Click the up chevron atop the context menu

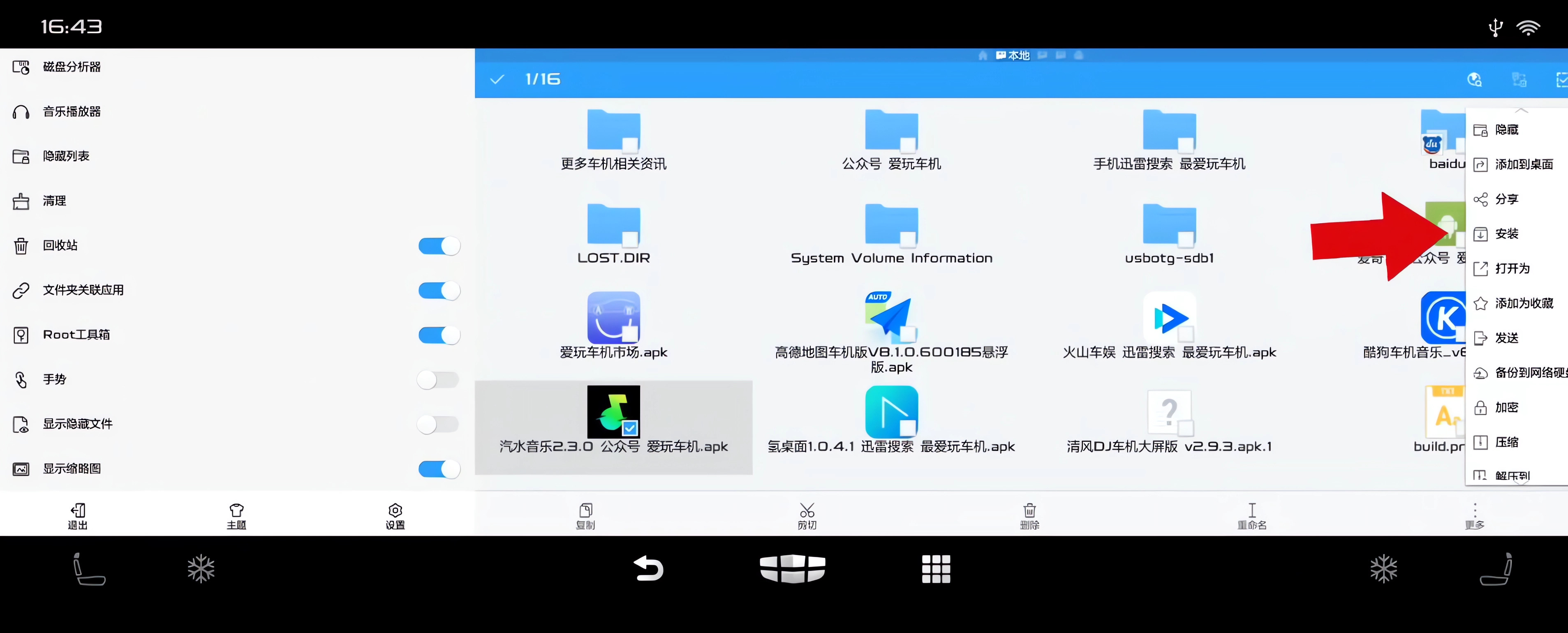[x=1522, y=111]
